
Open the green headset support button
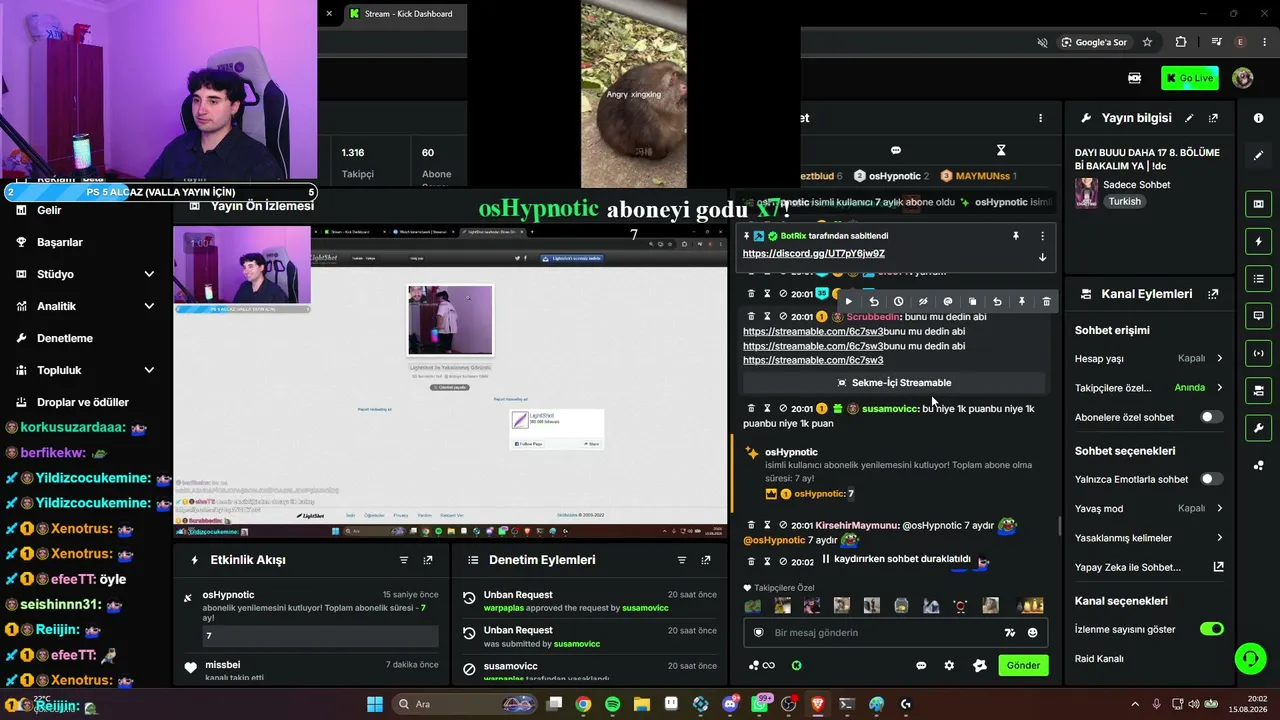coord(1250,658)
